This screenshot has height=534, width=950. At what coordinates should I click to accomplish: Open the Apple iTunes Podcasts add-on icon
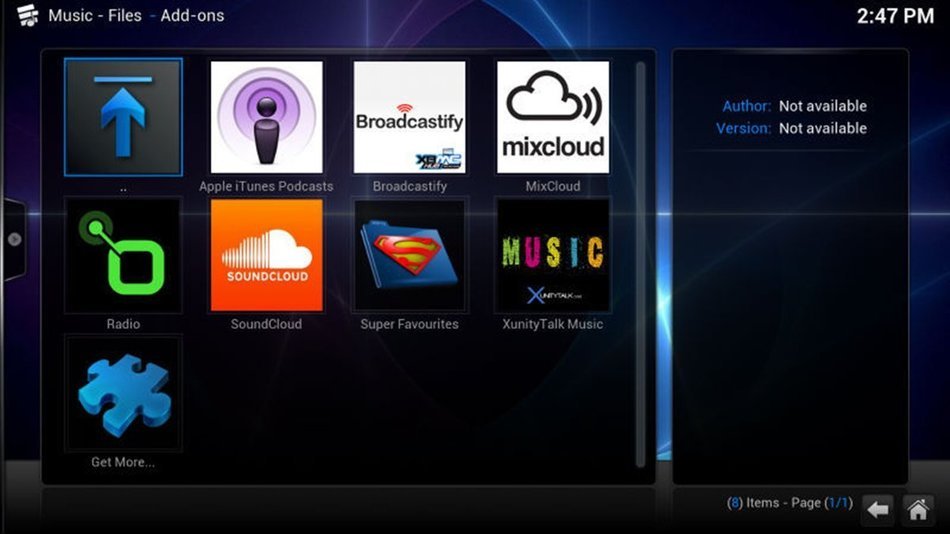(267, 117)
